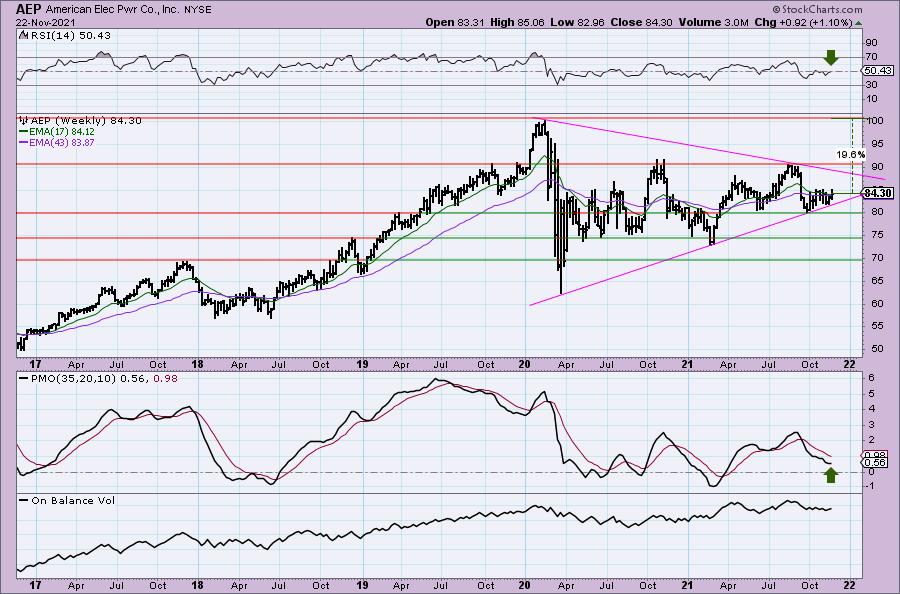
Task: Click the -1 level on the PMO axis
Action: (x=870, y=487)
